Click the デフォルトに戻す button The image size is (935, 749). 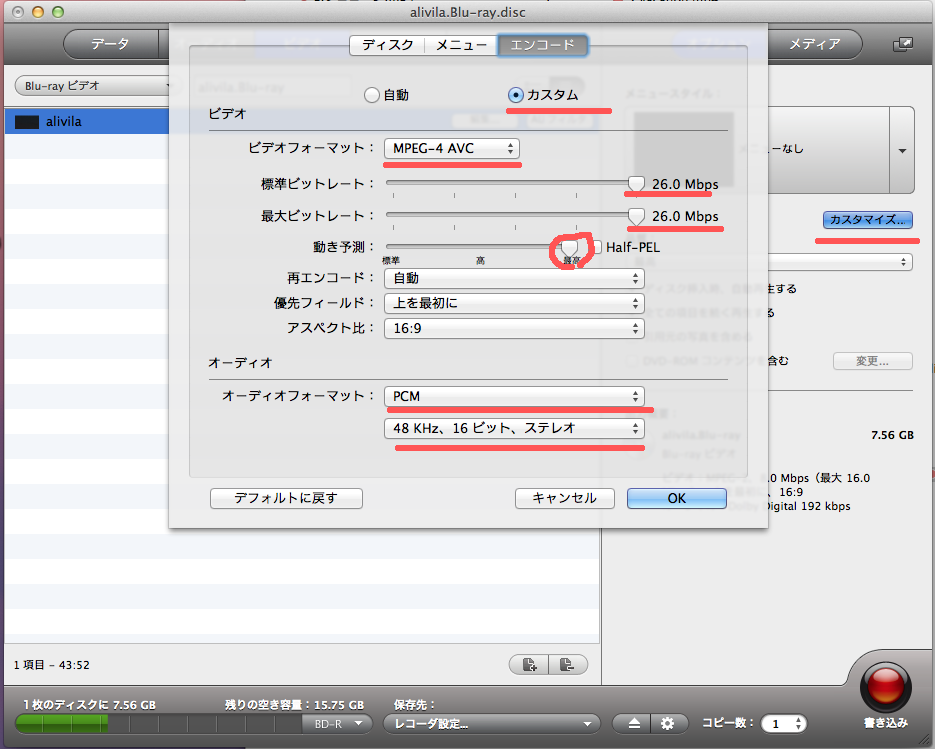click(x=286, y=499)
